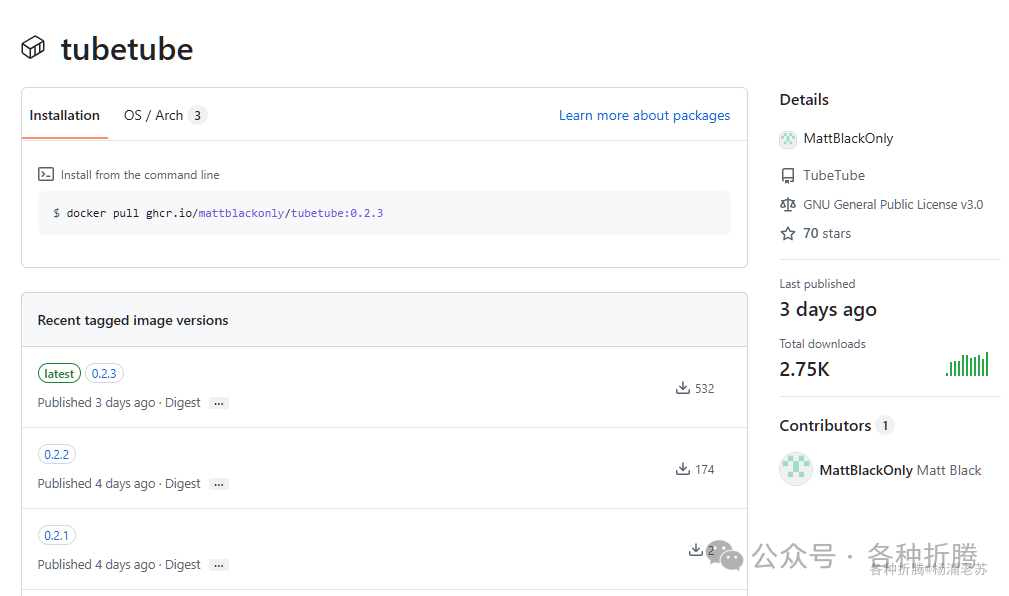Open MattBlackOnly Matt Black contributor link

point(900,470)
